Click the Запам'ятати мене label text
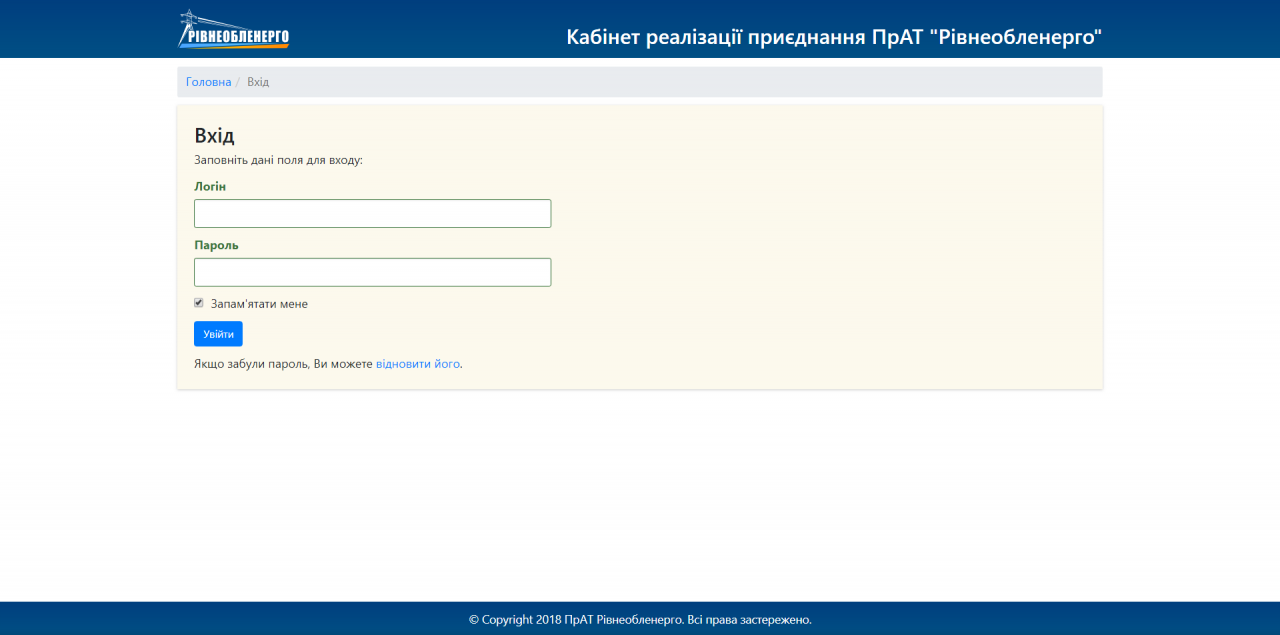This screenshot has width=1280, height=635. tap(259, 304)
